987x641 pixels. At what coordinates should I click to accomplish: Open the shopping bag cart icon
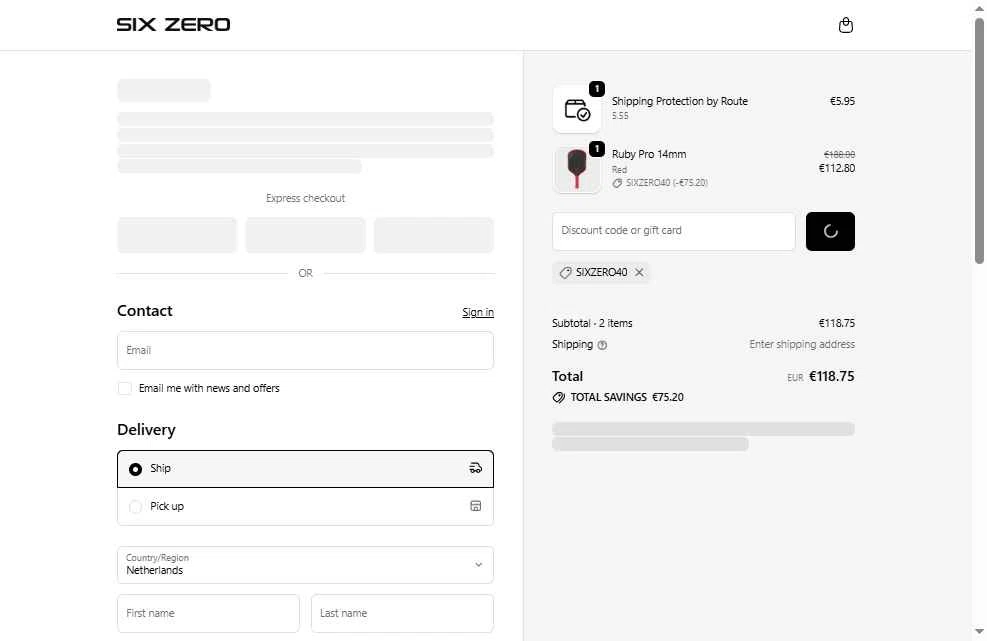845,25
